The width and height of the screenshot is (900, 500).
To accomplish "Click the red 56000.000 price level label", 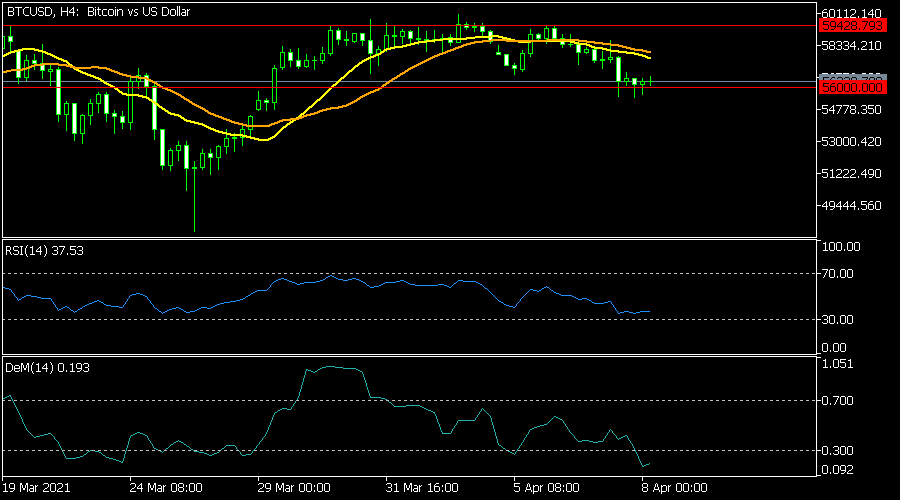I will [852, 87].
